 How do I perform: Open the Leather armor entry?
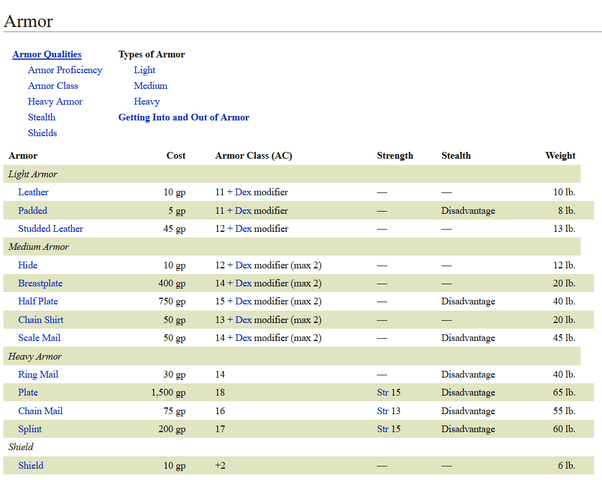(33, 192)
